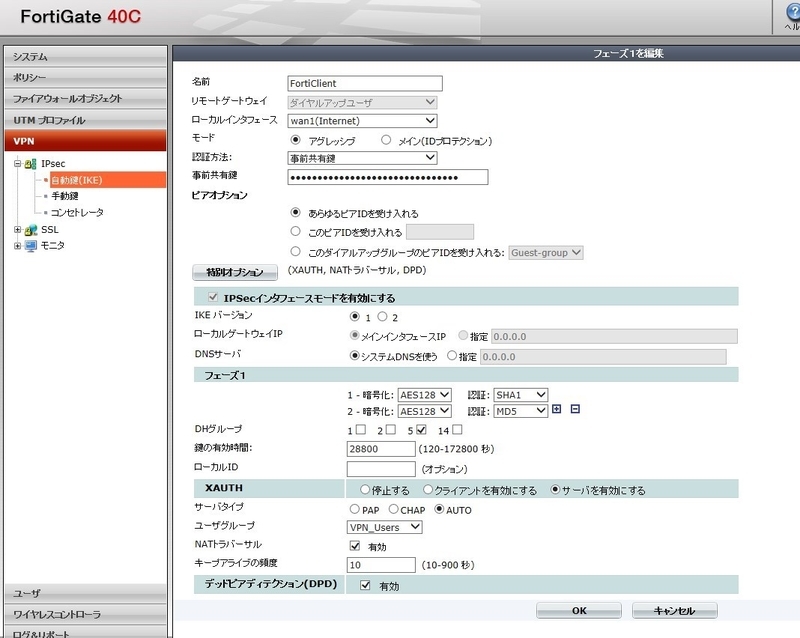Screen dimensions: 800x638
Task: Select 手動鍵 in the VPN tree
Action: (x=65, y=196)
